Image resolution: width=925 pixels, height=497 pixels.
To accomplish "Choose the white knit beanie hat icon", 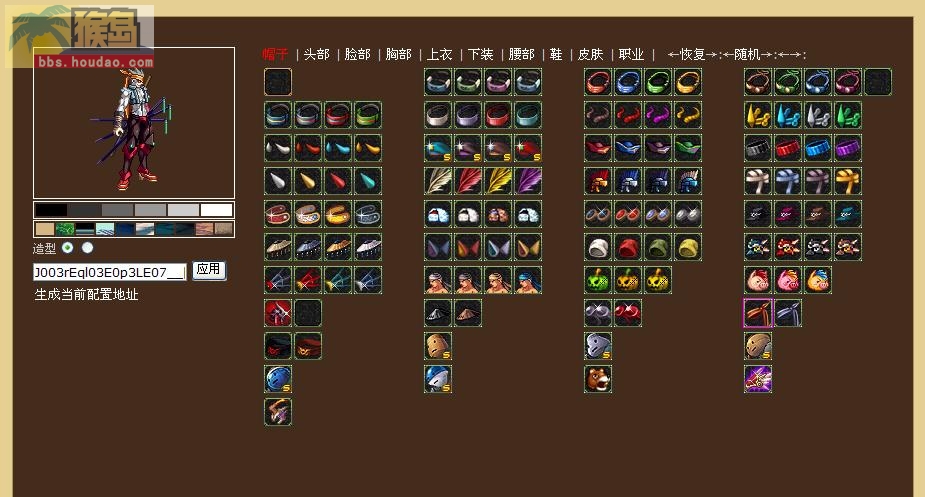I will [x=598, y=247].
